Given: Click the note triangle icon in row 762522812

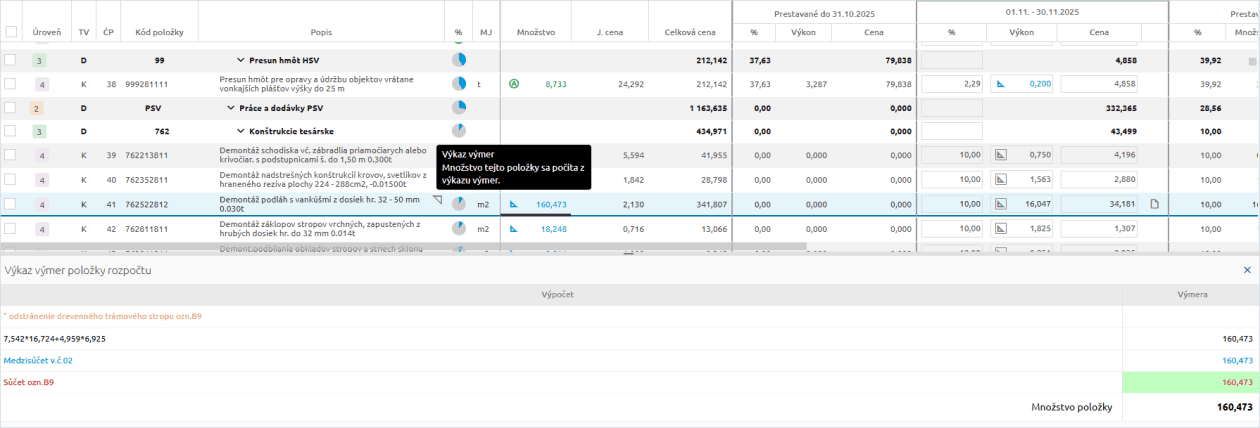Looking at the screenshot, I should (437, 200).
